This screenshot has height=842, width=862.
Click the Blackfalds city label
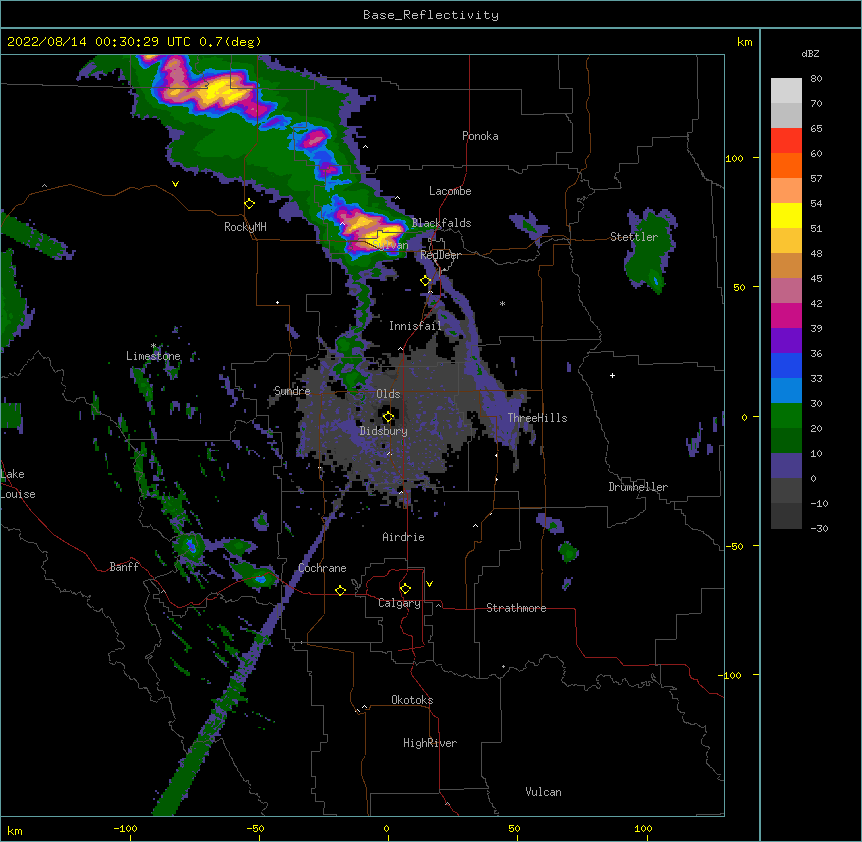(x=441, y=223)
